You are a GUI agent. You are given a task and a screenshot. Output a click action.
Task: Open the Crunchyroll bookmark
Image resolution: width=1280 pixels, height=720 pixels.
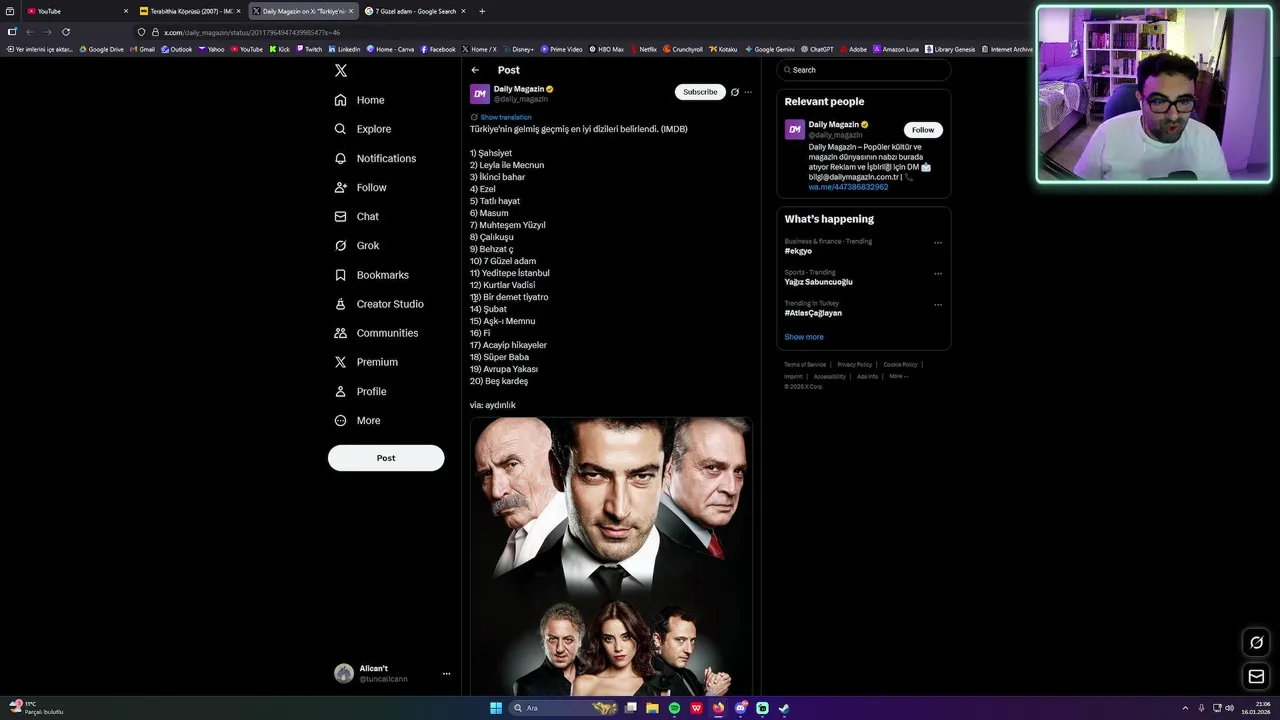click(x=683, y=49)
